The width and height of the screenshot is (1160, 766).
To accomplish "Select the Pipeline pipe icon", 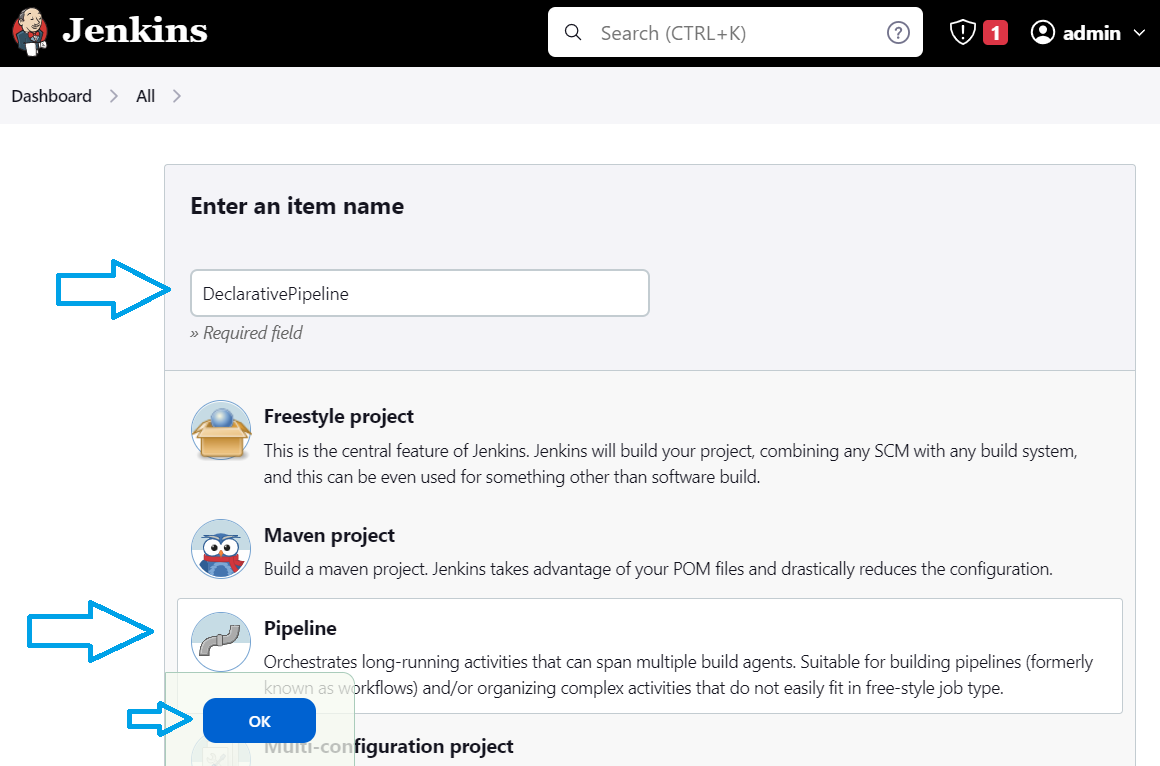I will tap(221, 642).
